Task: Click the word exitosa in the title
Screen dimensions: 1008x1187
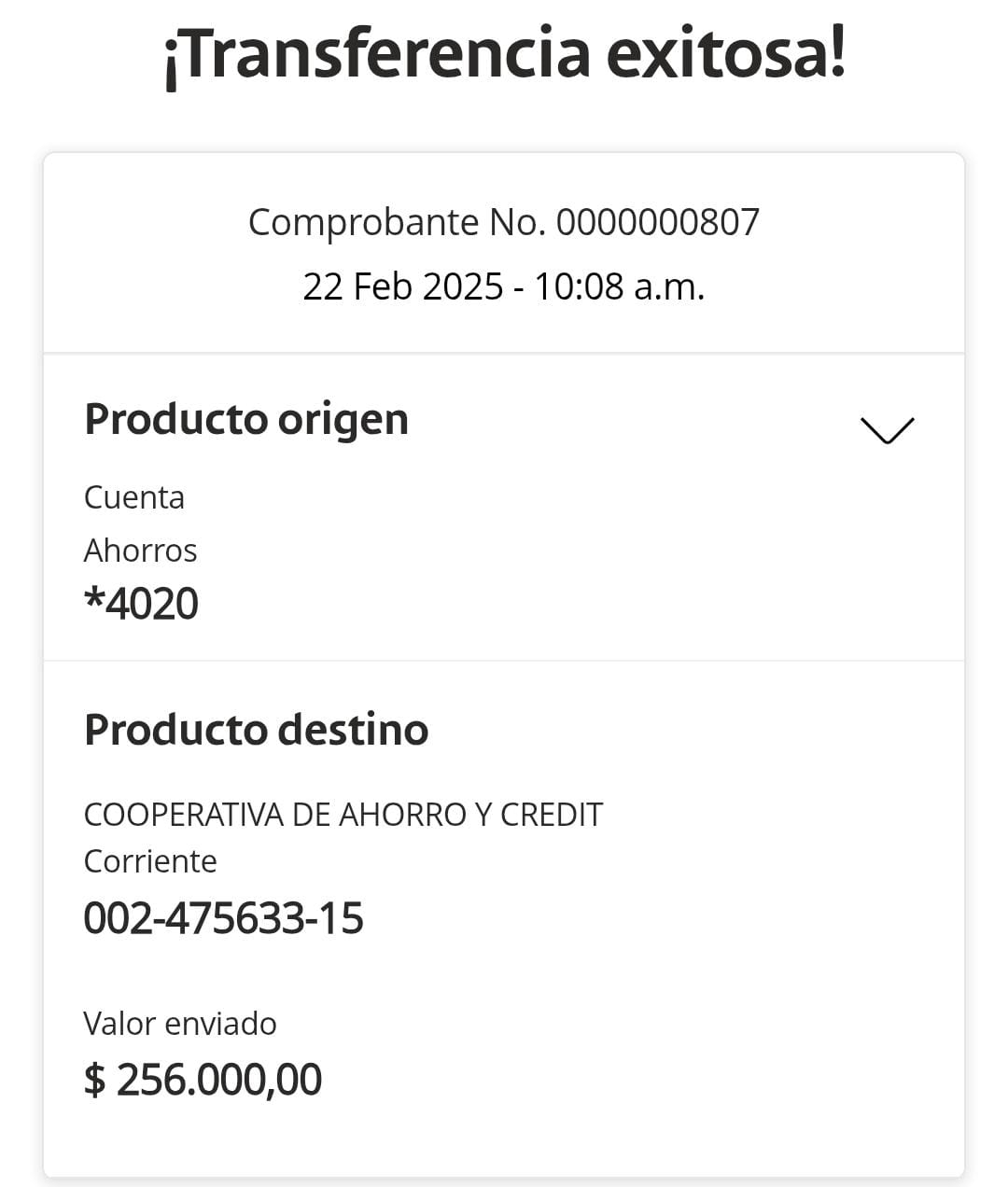Action: point(717,54)
